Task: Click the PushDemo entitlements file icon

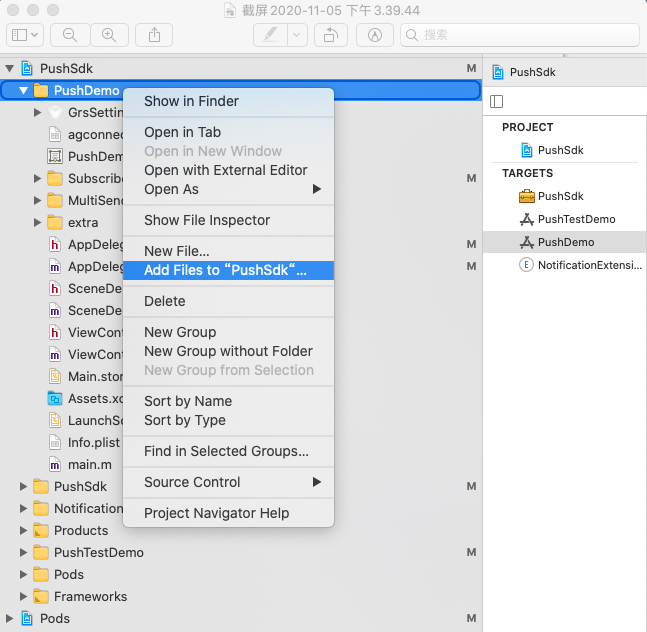Action: click(x=55, y=156)
